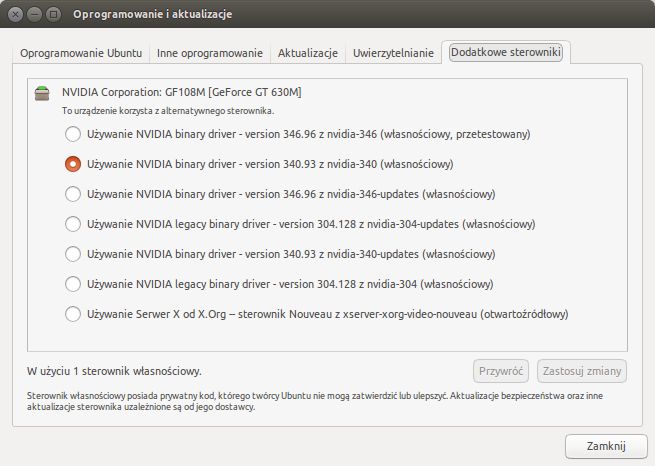Click the 'W użyciu 1 sterownik własnościowy' status text
655x466 pixels.
[x=114, y=371]
